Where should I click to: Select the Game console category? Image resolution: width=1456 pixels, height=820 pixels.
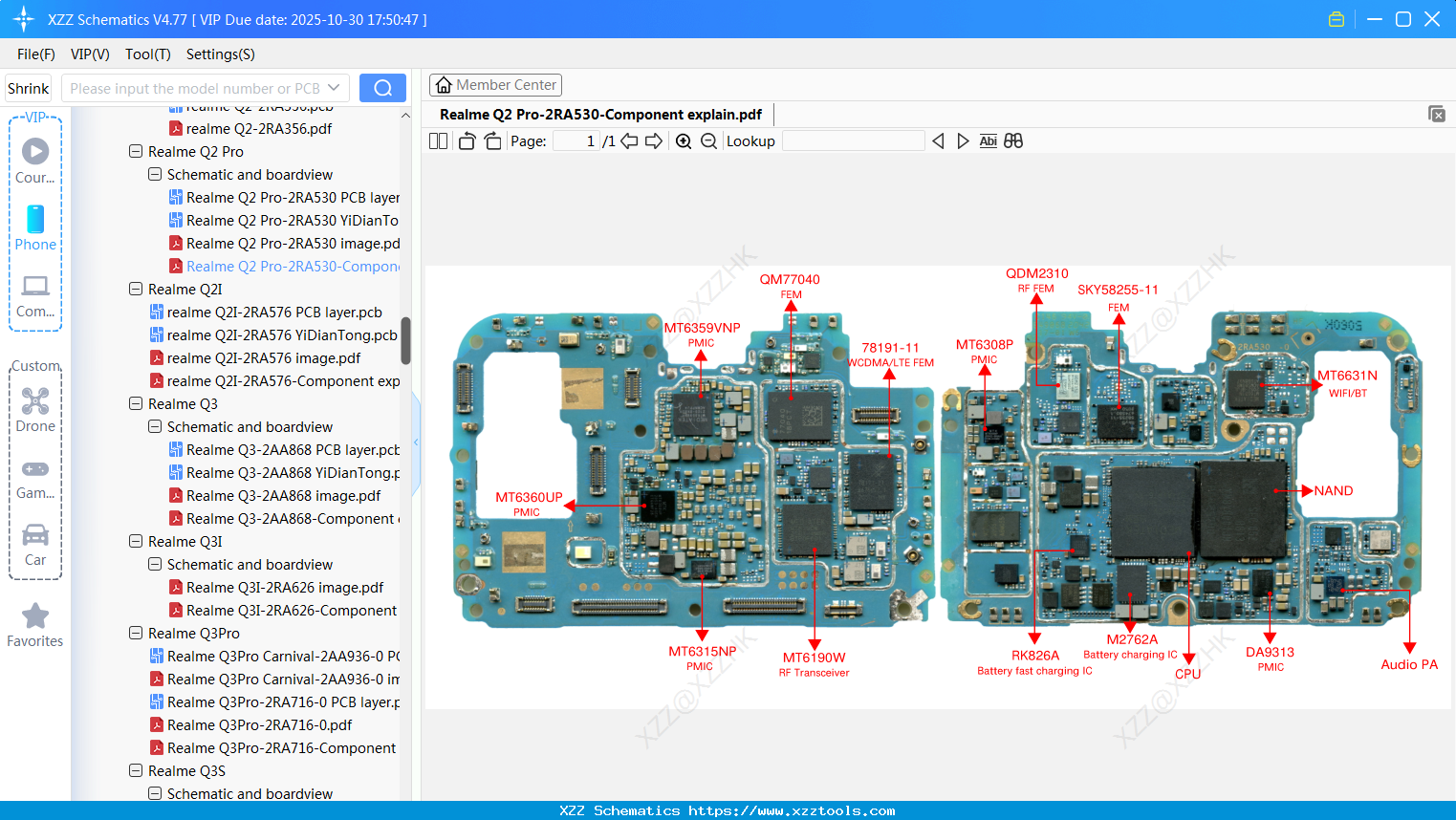(35, 478)
